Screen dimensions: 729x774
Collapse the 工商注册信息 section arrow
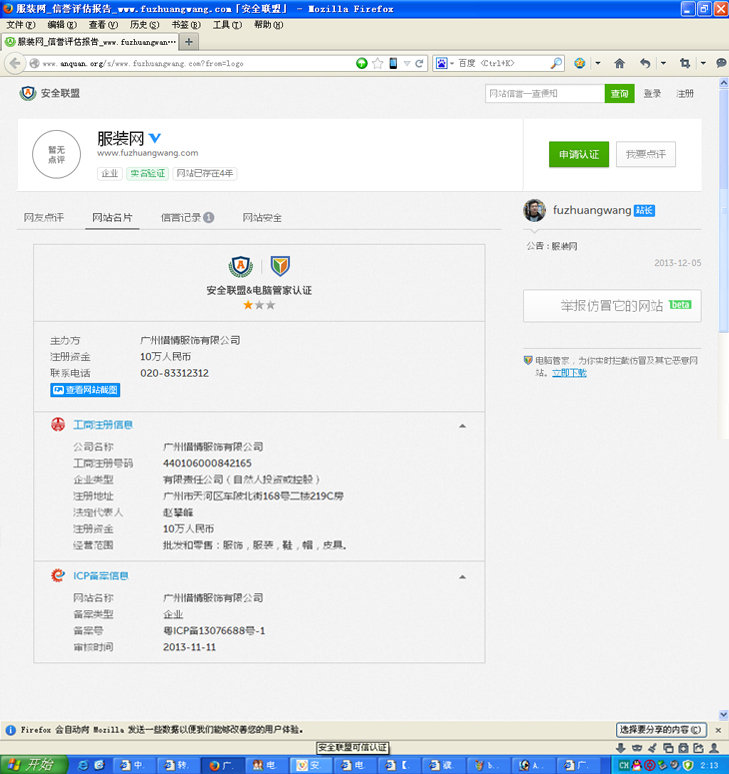point(462,426)
